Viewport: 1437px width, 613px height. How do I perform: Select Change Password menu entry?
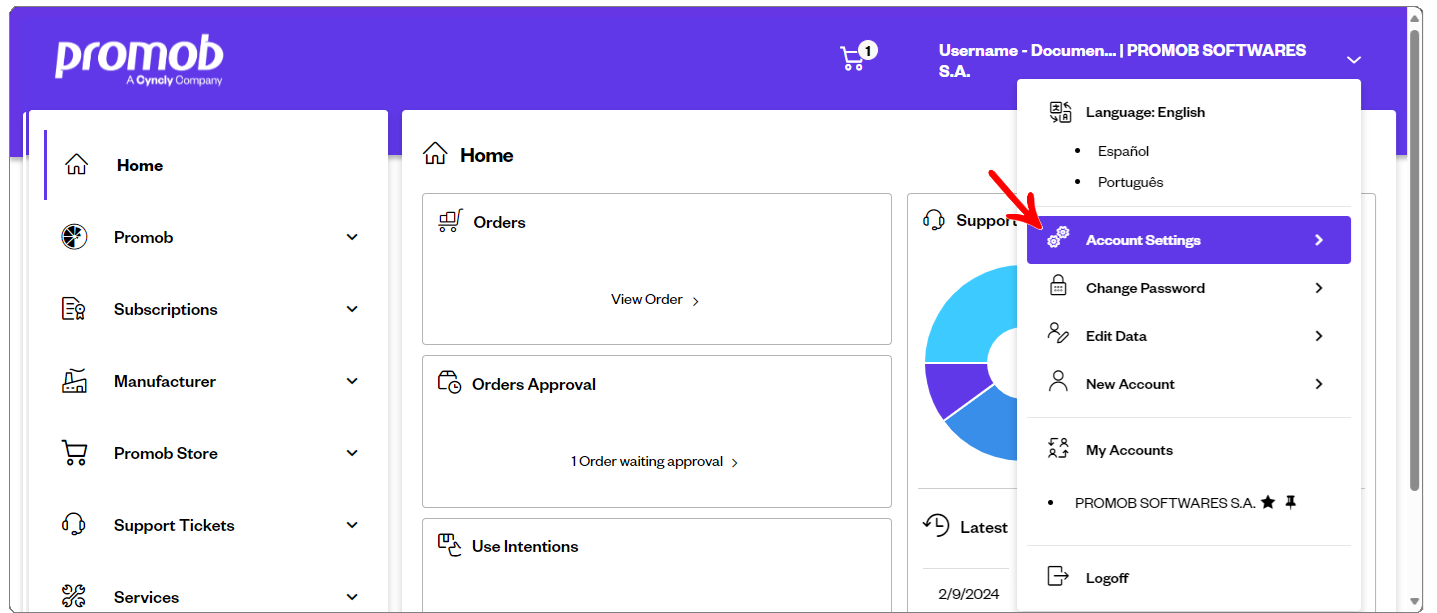[x=1189, y=288]
